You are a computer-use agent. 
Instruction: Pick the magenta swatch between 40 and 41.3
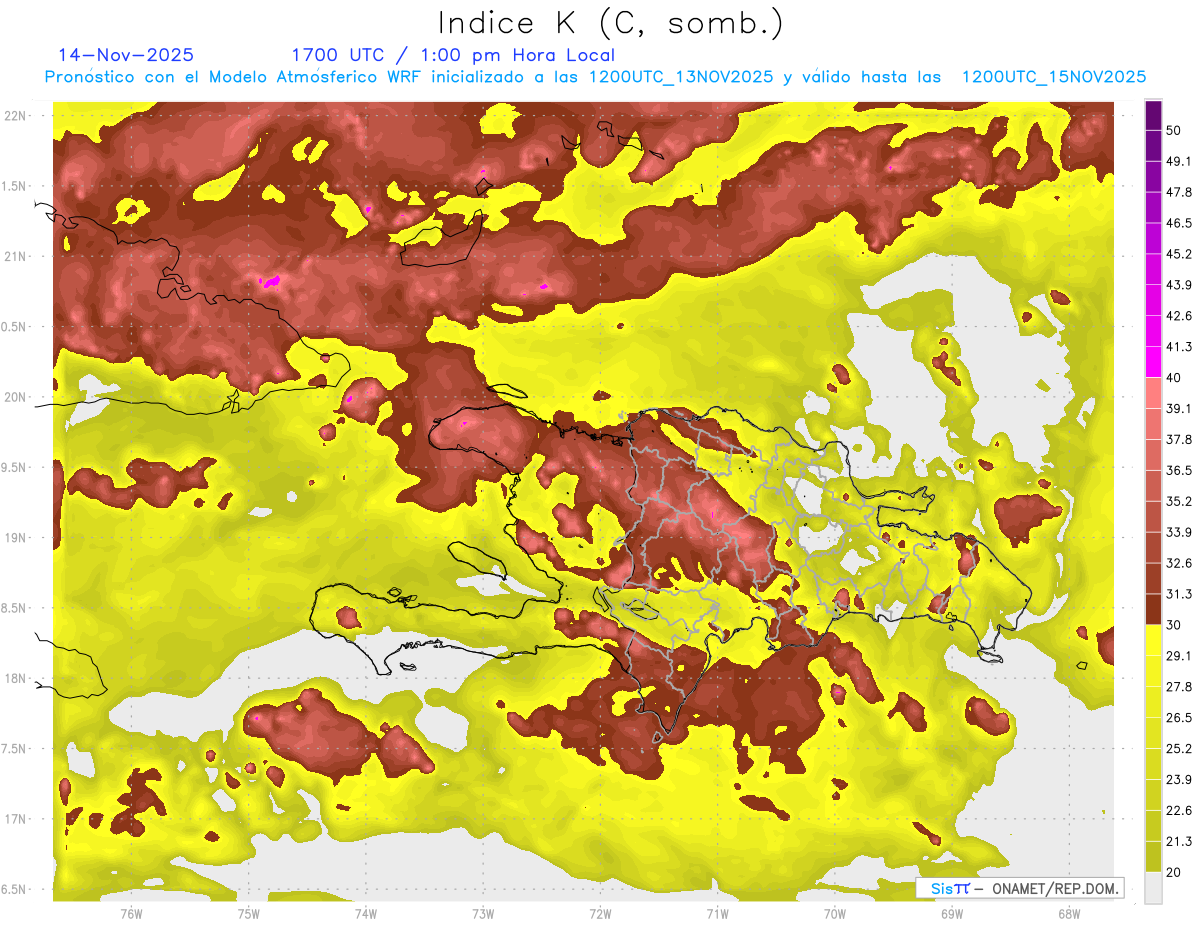pyautogui.click(x=1153, y=362)
